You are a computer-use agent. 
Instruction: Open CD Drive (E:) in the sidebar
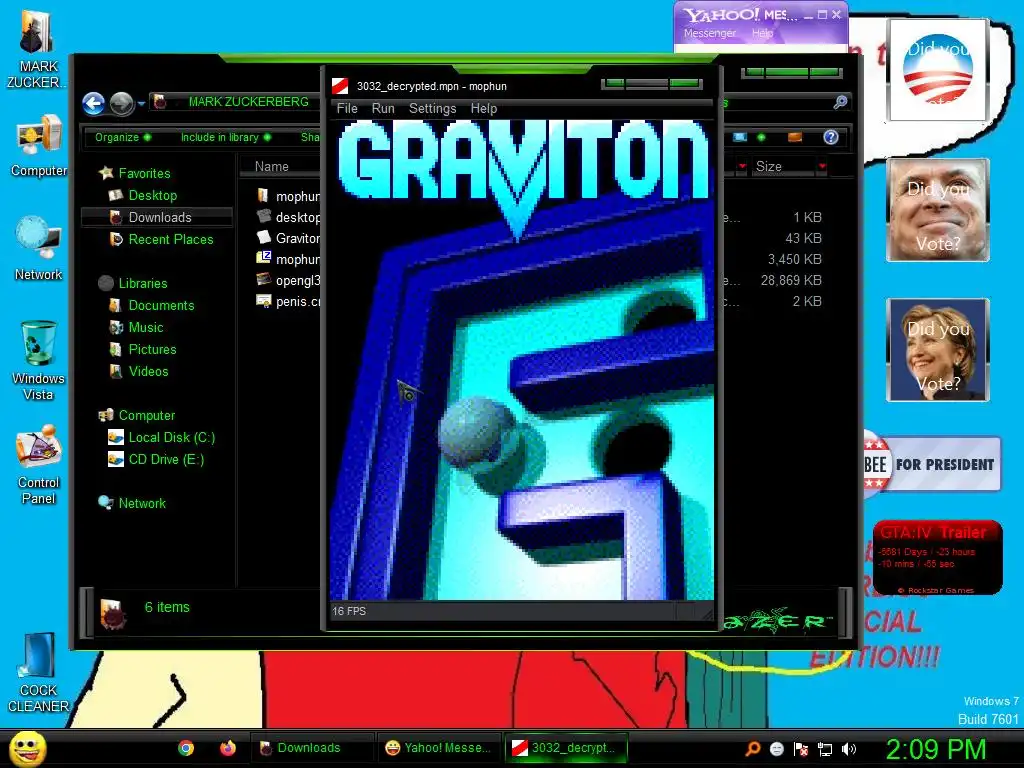click(166, 460)
